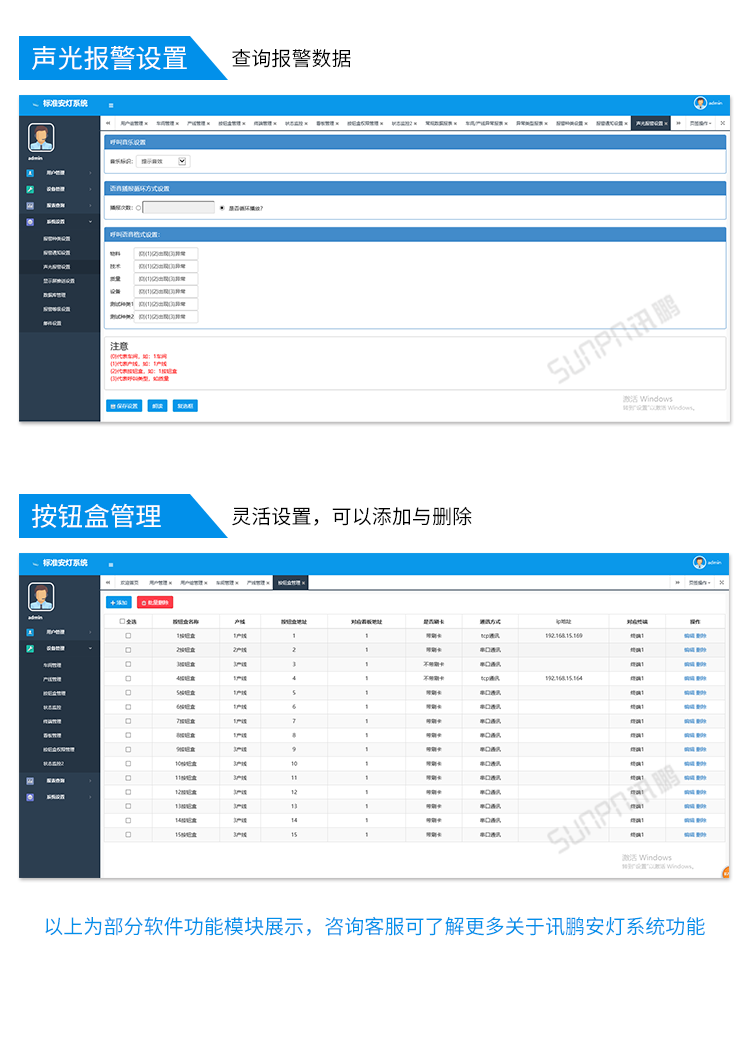The width and height of the screenshot is (750, 1049).
Task: Close the active 声光报警设置 tab
Action: [x=666, y=124]
